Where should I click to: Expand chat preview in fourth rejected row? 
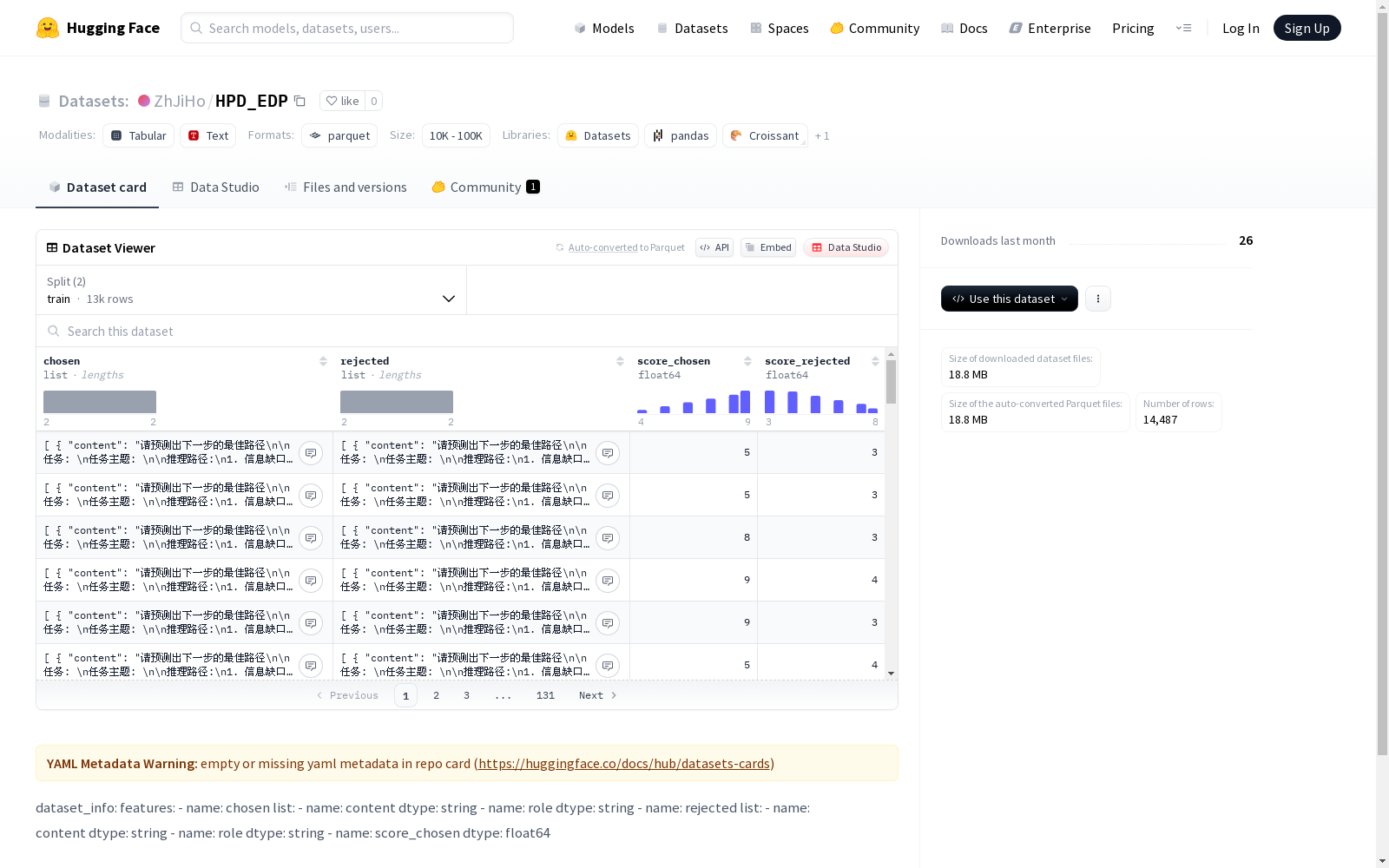click(608, 581)
